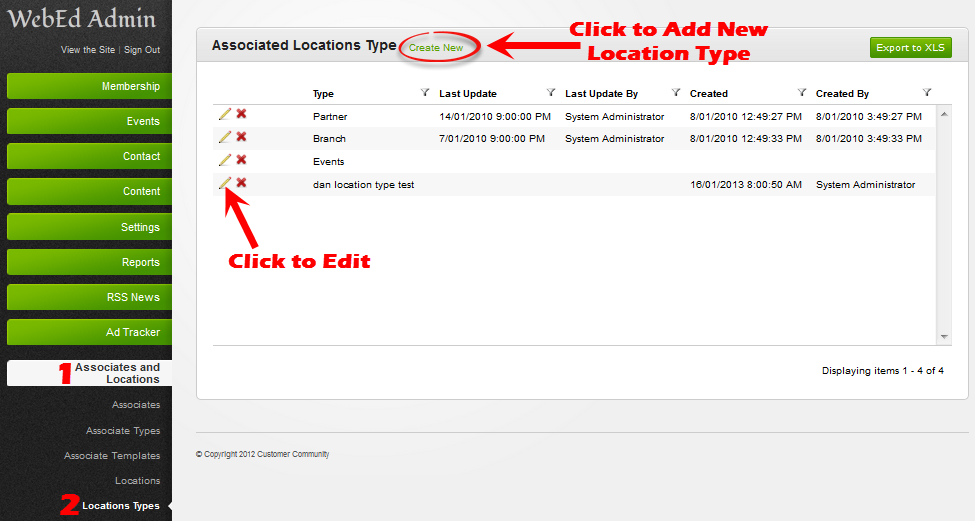
Task: Open the Reports menu
Action: [90, 262]
